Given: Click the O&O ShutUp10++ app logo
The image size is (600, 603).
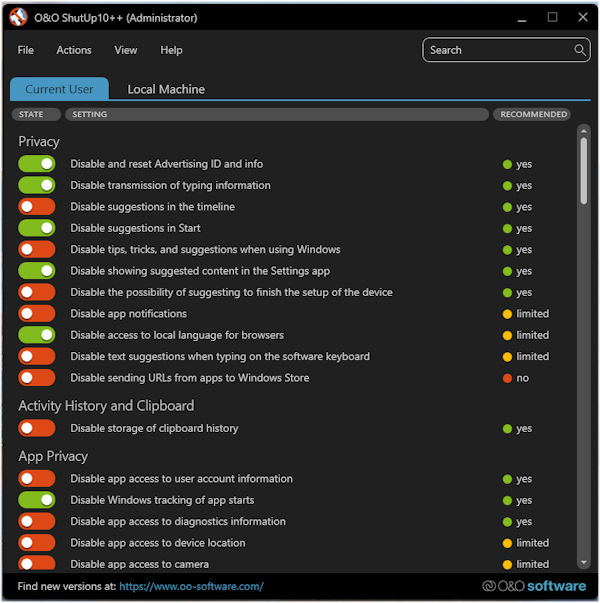Looking at the screenshot, I should 18,17.
